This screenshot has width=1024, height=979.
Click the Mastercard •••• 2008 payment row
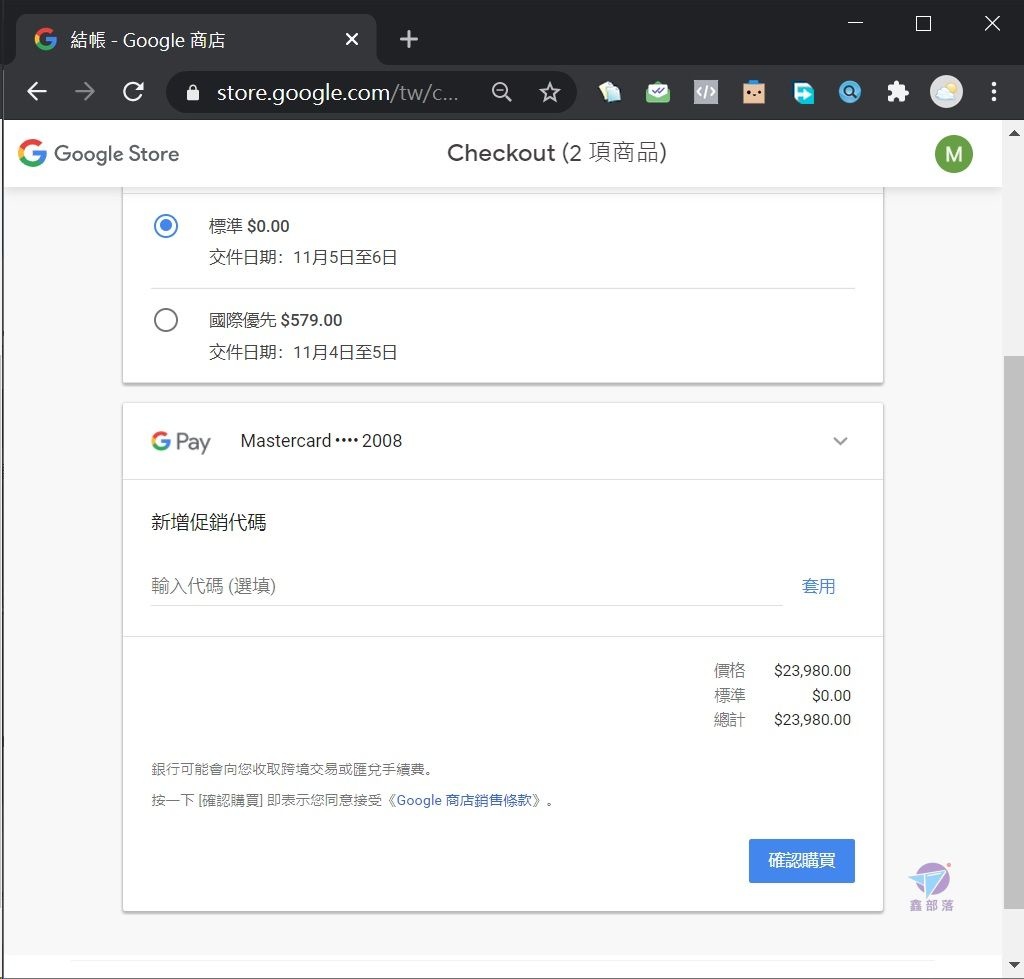pos(503,441)
